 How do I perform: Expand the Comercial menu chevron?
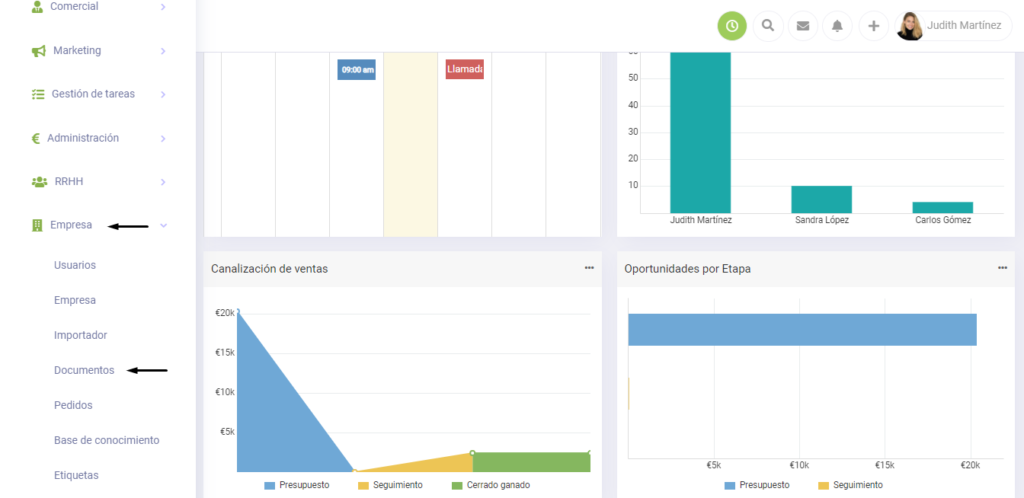pos(163,7)
